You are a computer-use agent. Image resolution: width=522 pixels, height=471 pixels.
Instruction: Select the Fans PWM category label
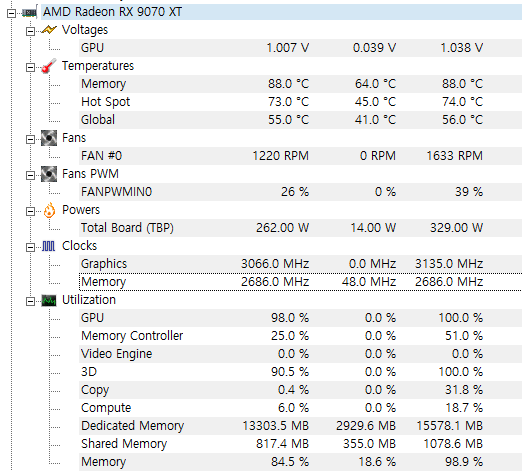click(90, 174)
